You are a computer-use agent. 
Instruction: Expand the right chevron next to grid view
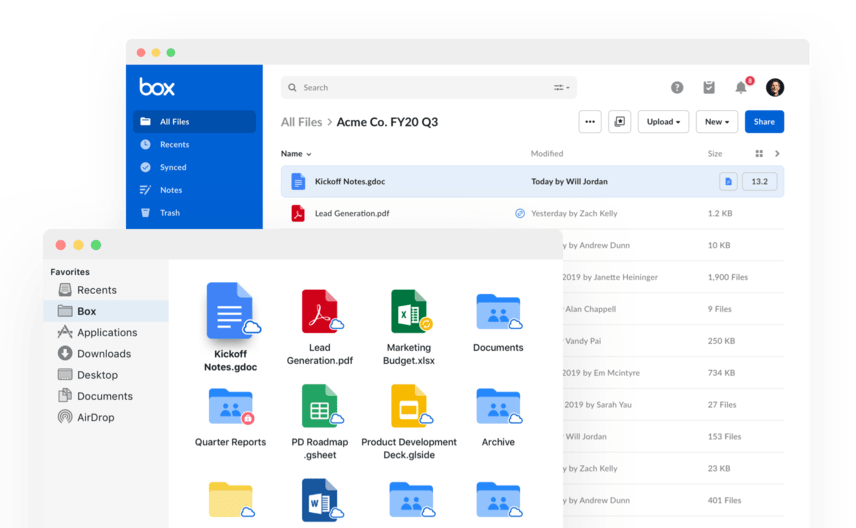777,154
